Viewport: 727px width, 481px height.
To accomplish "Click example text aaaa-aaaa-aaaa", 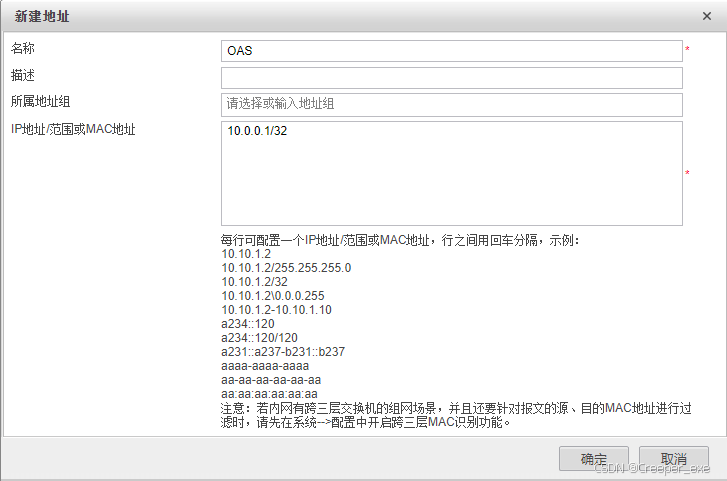I will click(x=265, y=366).
